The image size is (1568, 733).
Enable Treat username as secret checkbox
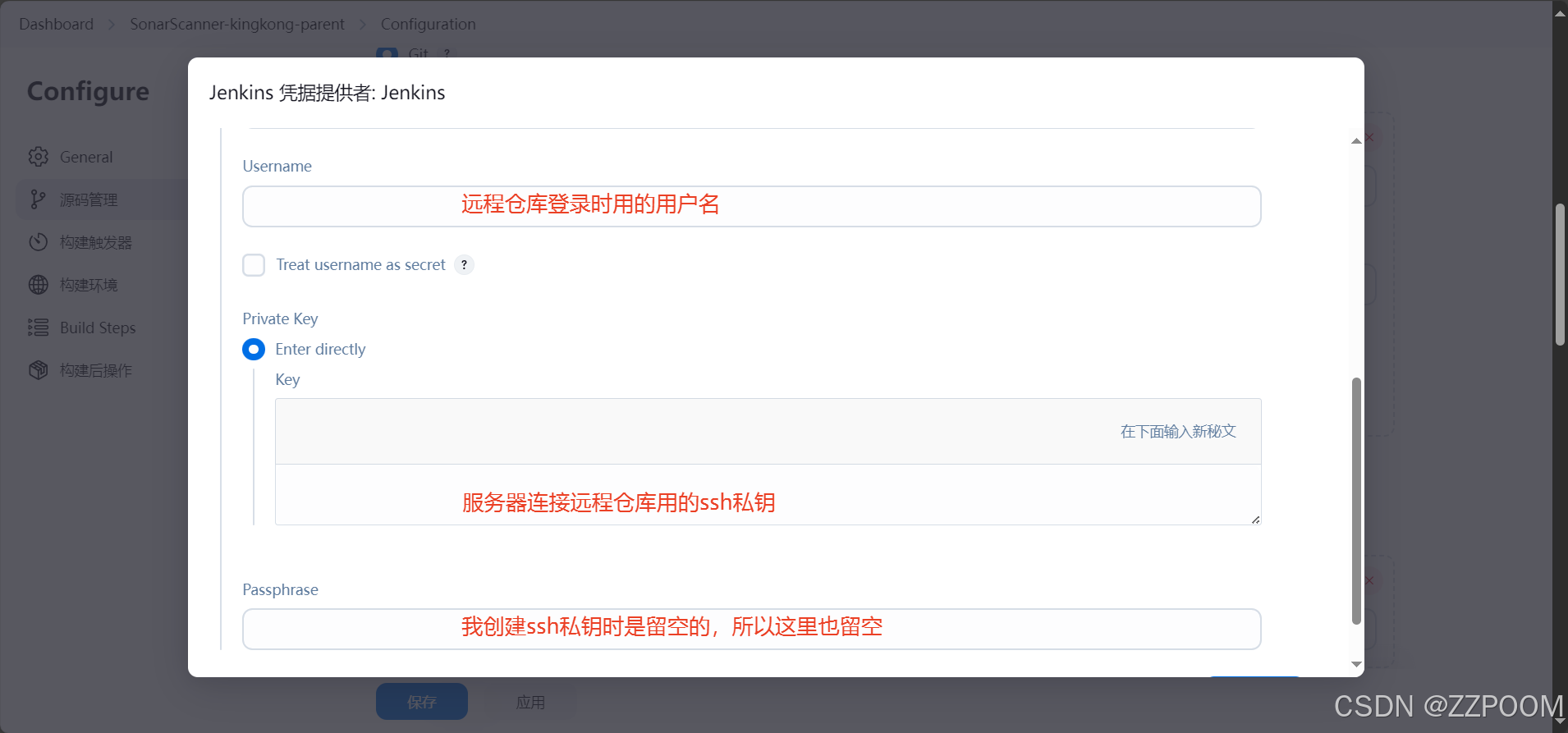[254, 265]
